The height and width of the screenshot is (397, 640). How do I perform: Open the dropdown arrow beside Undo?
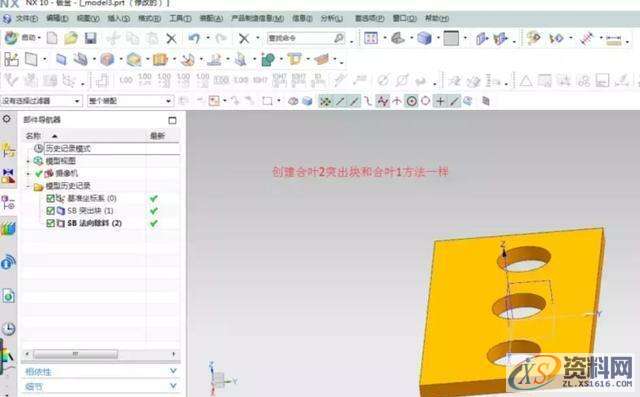pos(208,38)
